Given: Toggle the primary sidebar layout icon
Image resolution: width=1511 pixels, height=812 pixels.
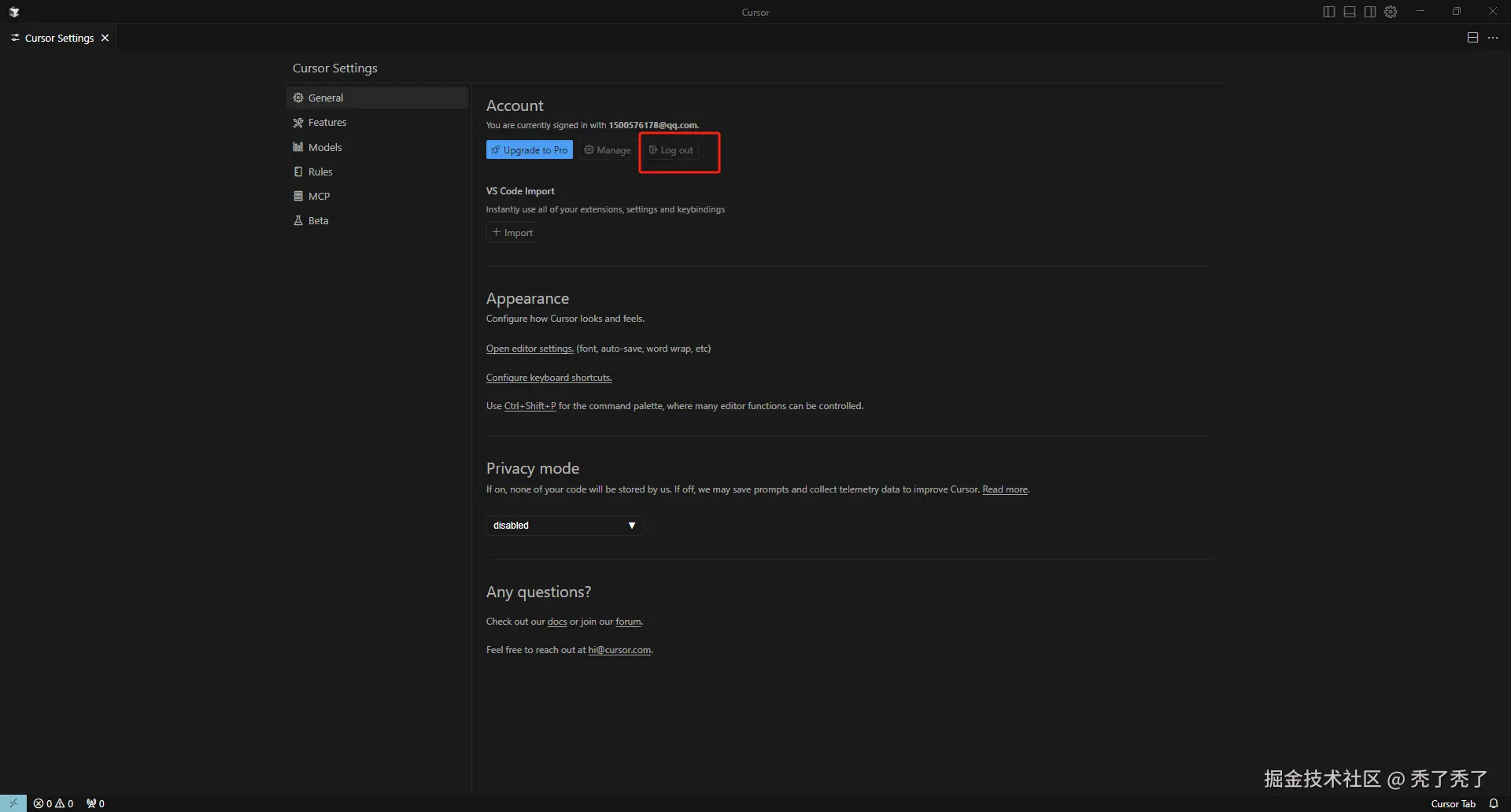Looking at the screenshot, I should [1329, 12].
